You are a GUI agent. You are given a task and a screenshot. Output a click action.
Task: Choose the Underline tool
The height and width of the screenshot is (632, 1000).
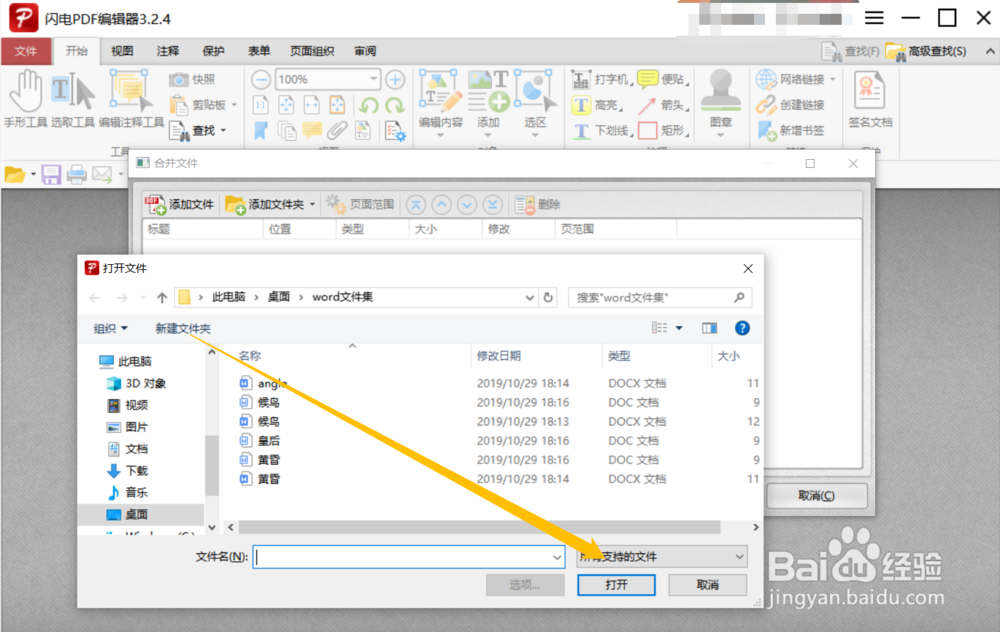click(x=601, y=131)
